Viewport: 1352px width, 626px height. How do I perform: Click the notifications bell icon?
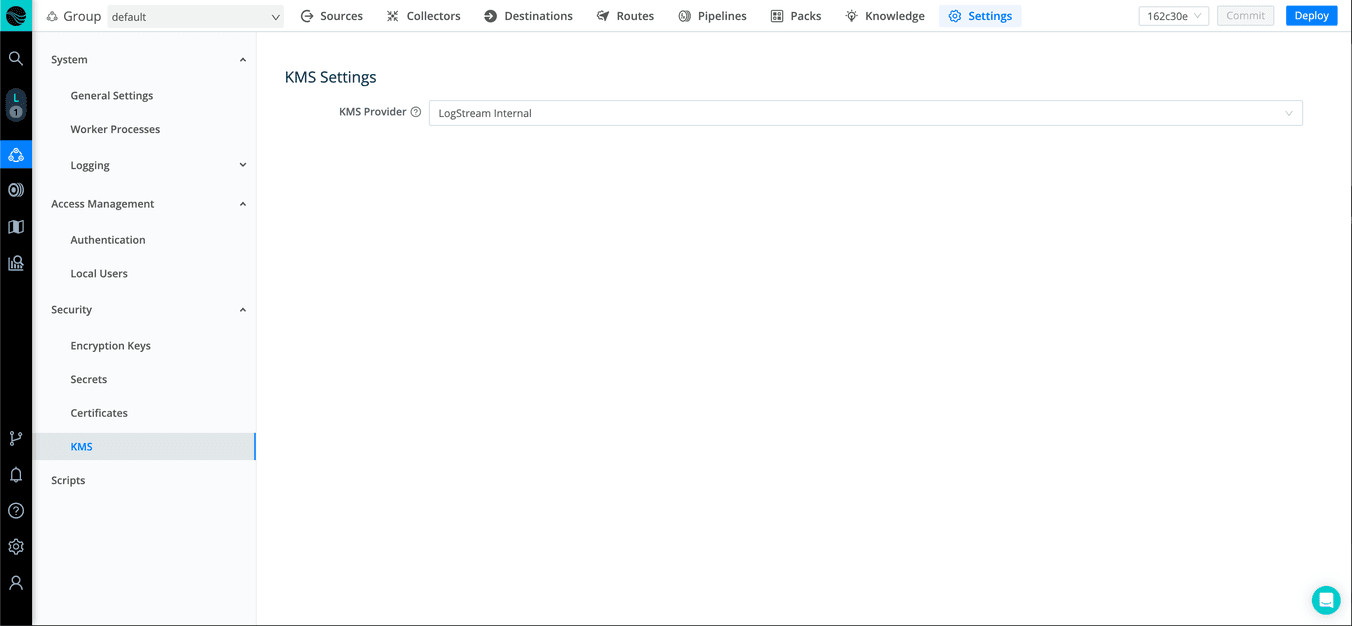pyautogui.click(x=16, y=475)
